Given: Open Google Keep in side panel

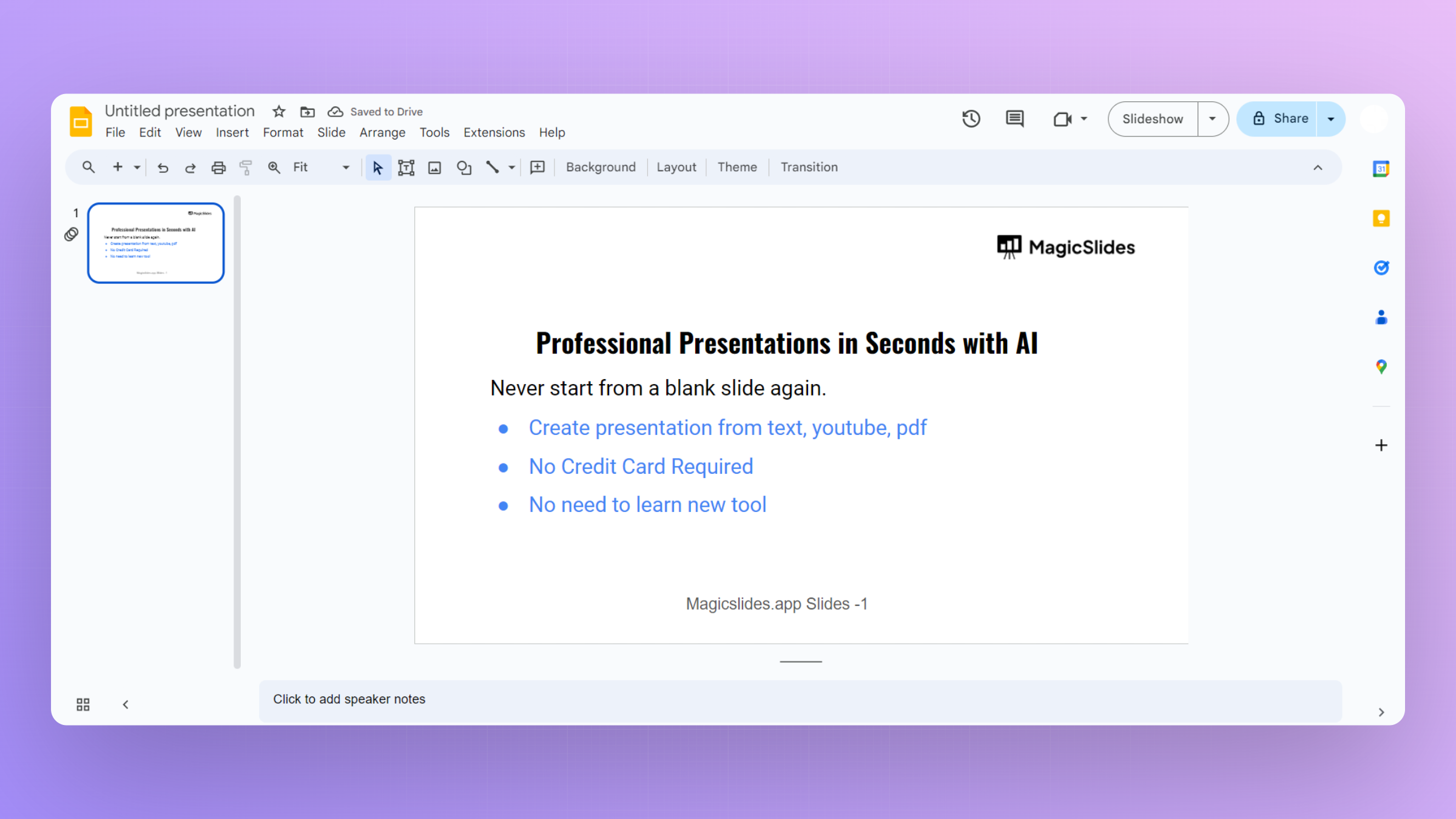Looking at the screenshot, I should 1381,218.
